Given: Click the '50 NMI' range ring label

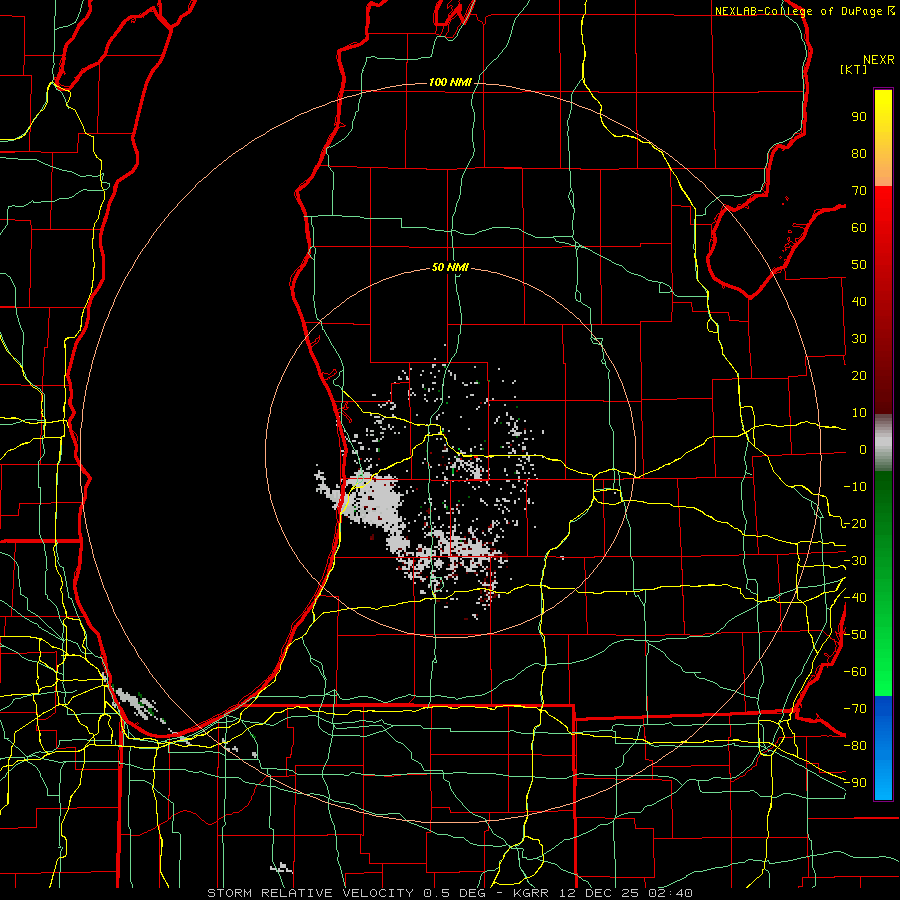Looking at the screenshot, I should [450, 267].
